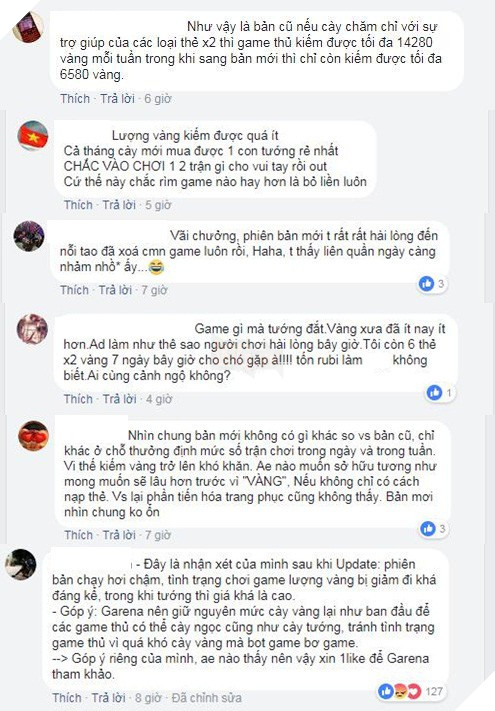Click the thumbs-up icon with count 1
This screenshot has width=495, height=711.
[x=434, y=393]
